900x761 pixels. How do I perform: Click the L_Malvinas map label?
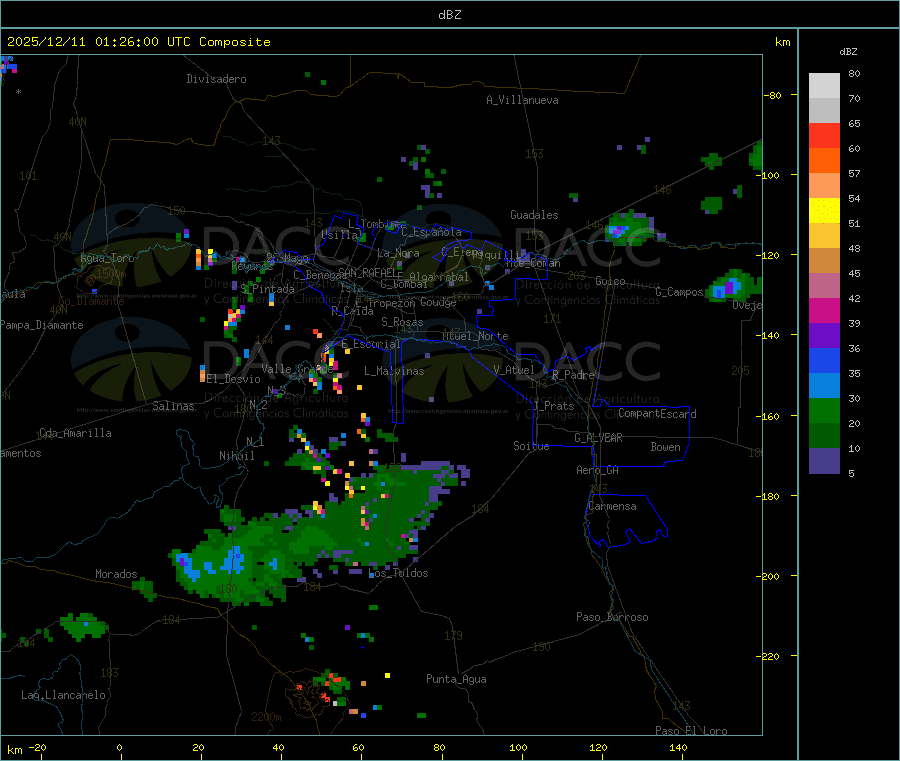394,371
